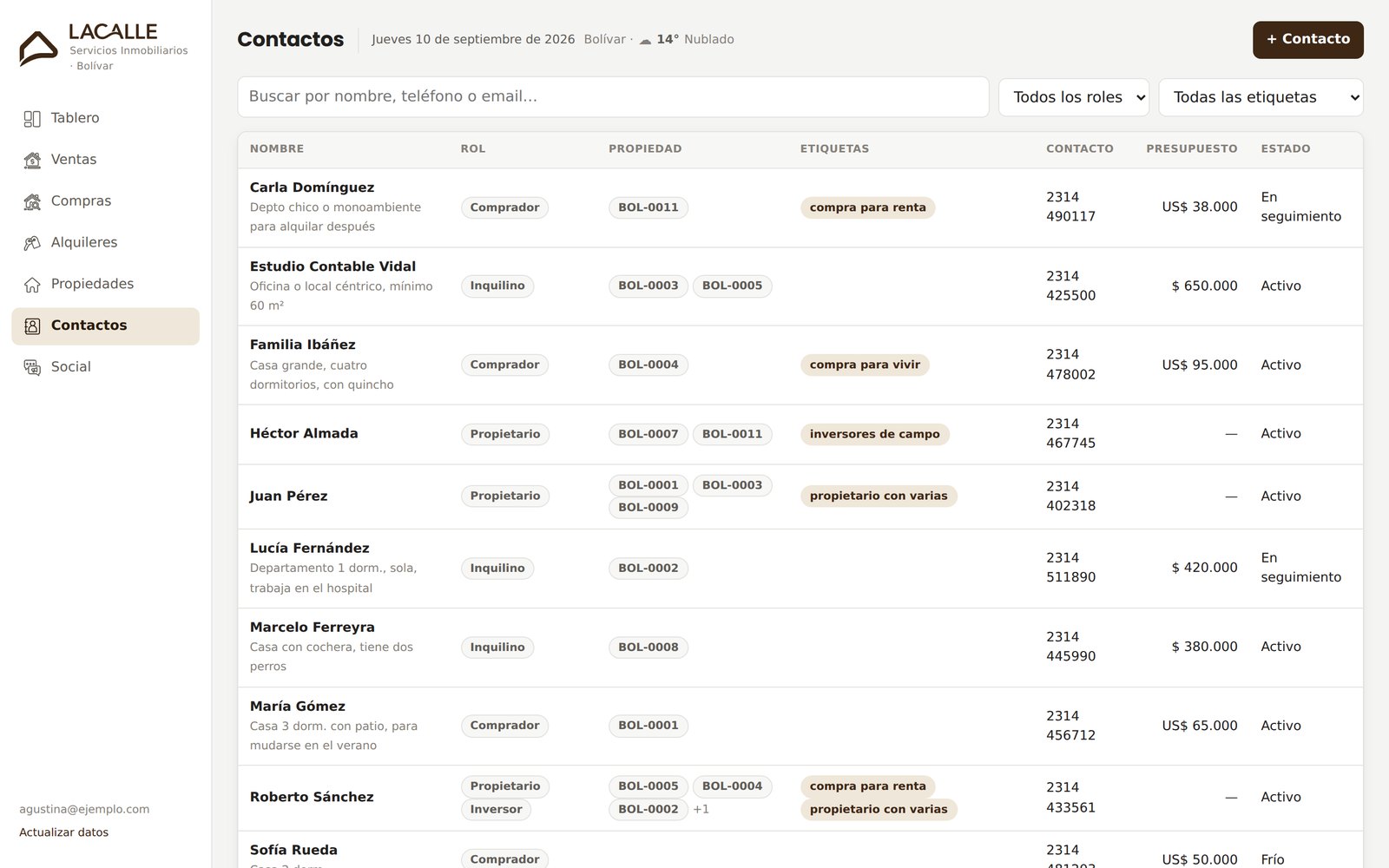Select Lucía Fernández name
This screenshot has height=868, width=1389.
pyautogui.click(x=309, y=549)
